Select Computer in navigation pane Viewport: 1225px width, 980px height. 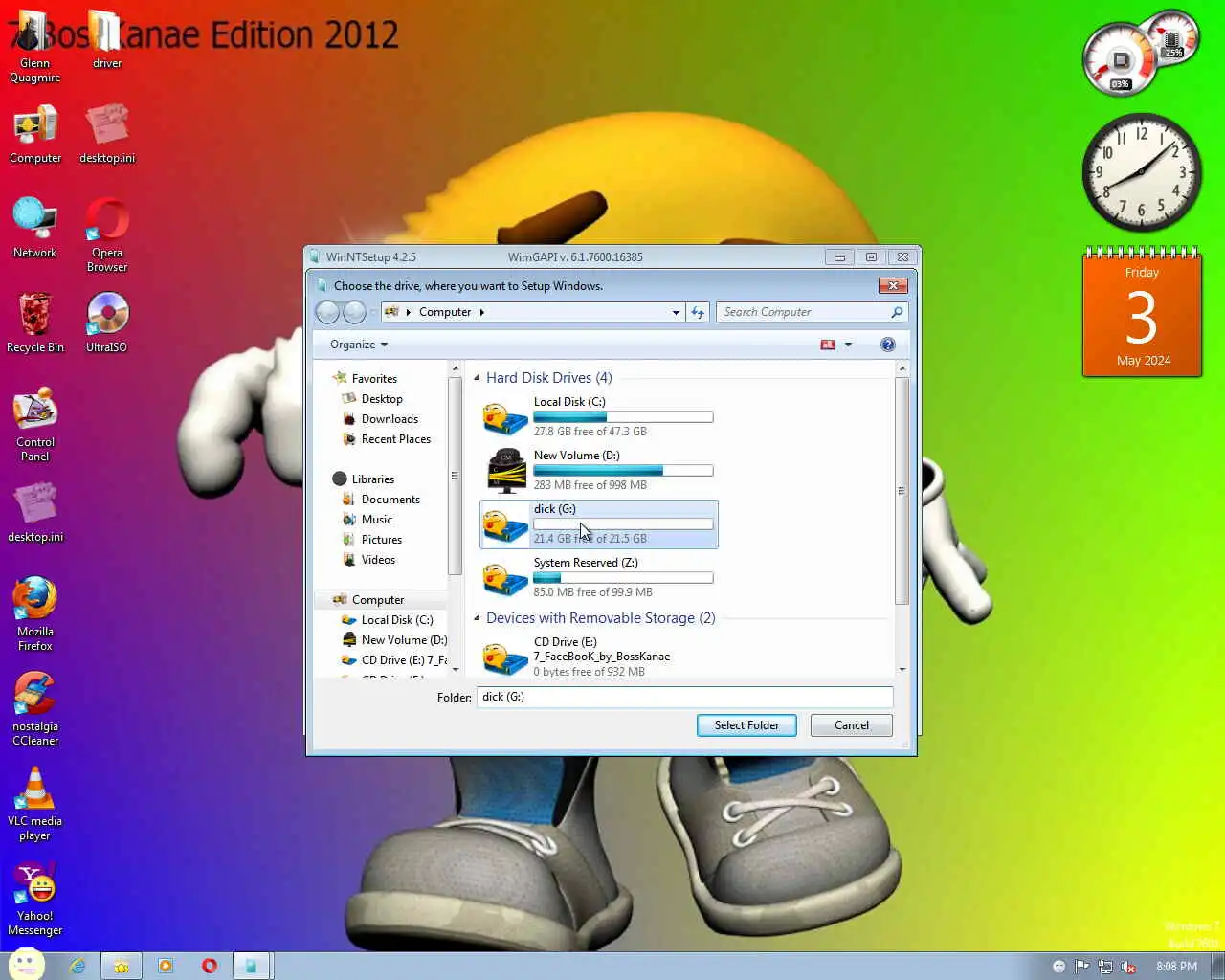[x=378, y=600]
